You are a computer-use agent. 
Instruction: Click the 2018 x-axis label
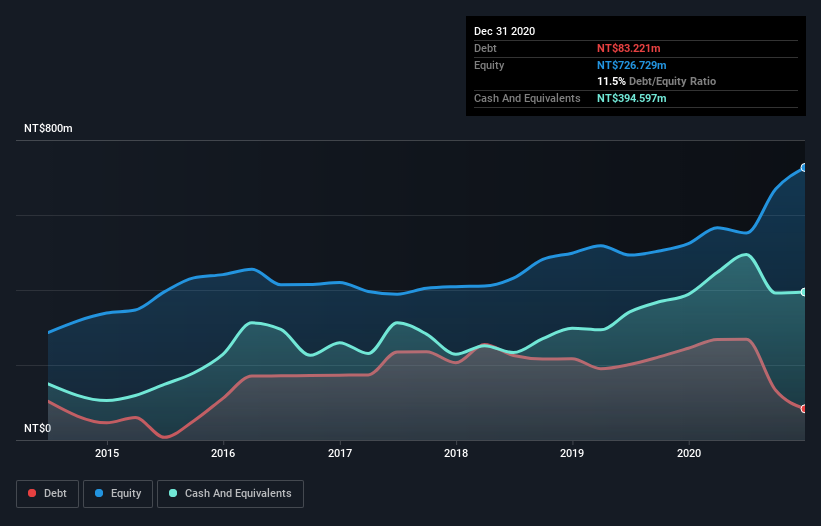point(456,453)
